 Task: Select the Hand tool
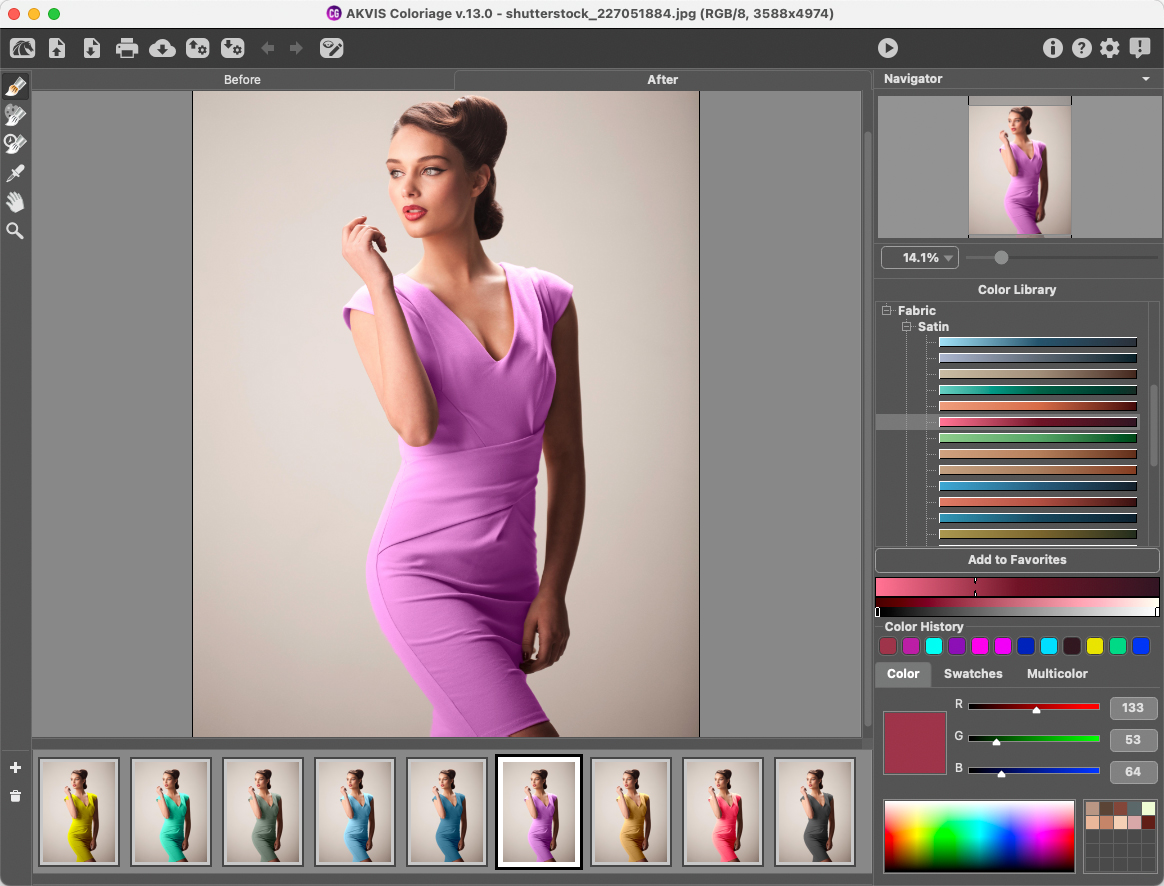pyautogui.click(x=15, y=202)
